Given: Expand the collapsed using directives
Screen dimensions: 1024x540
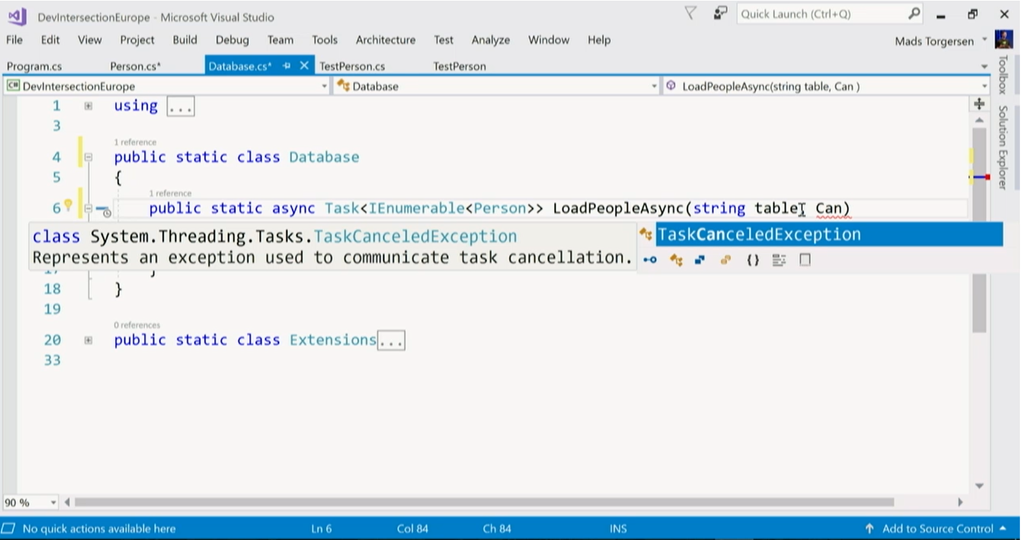Looking at the screenshot, I should click(x=88, y=106).
